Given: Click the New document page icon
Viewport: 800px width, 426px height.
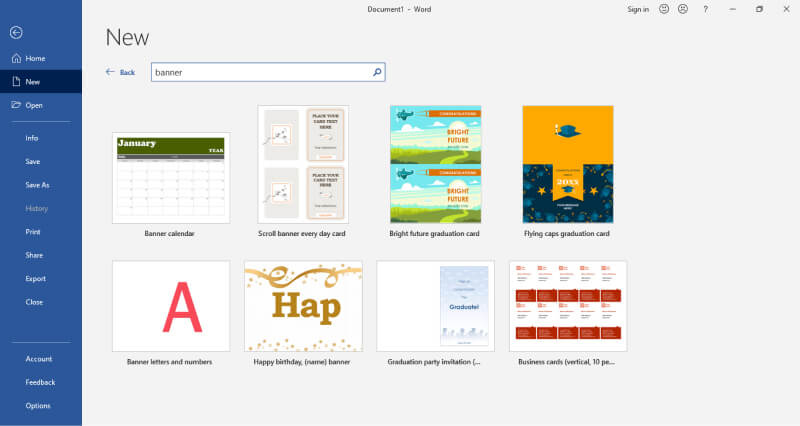Looking at the screenshot, I should pyautogui.click(x=16, y=82).
